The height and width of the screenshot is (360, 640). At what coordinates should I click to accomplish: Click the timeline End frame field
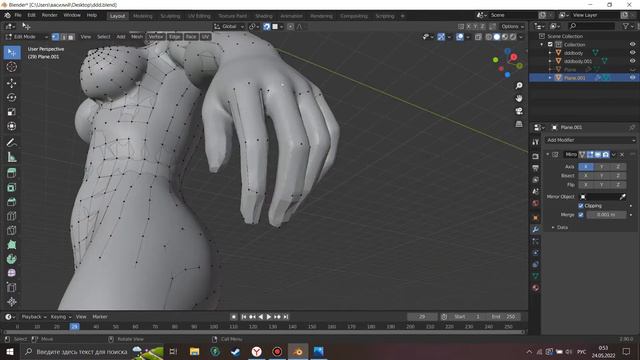coord(504,317)
